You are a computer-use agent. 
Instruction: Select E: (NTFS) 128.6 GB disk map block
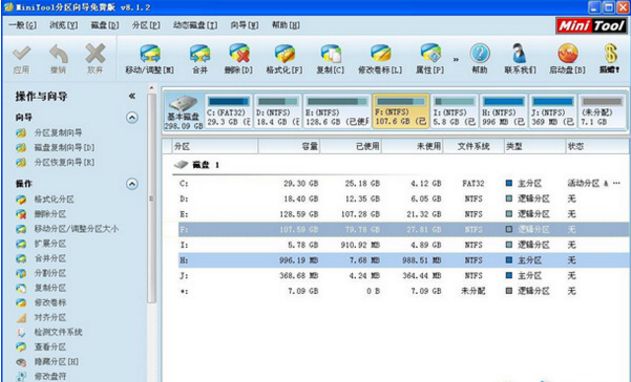click(x=337, y=112)
